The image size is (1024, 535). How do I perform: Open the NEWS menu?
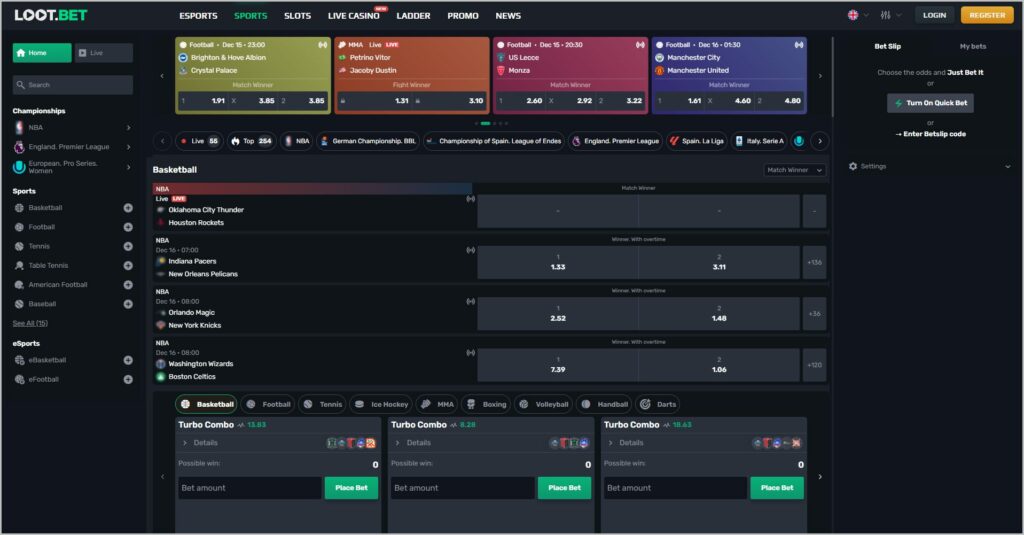(508, 16)
